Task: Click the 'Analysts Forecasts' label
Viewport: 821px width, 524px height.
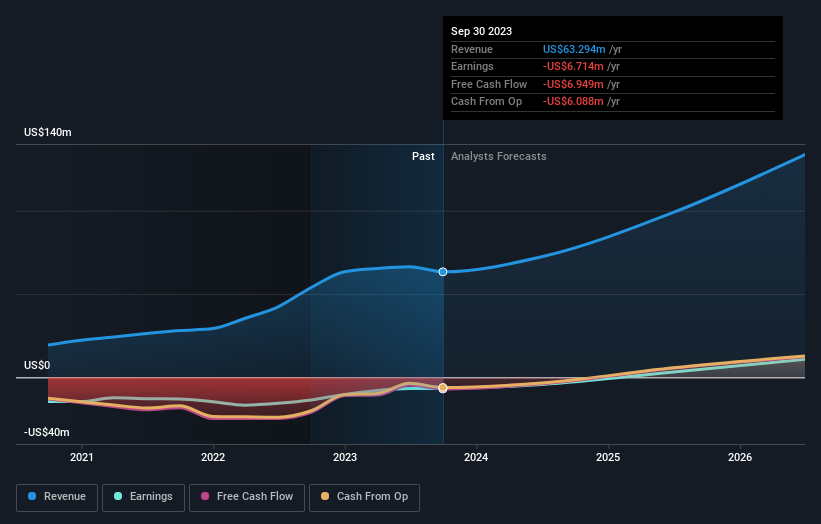Action: coord(498,157)
